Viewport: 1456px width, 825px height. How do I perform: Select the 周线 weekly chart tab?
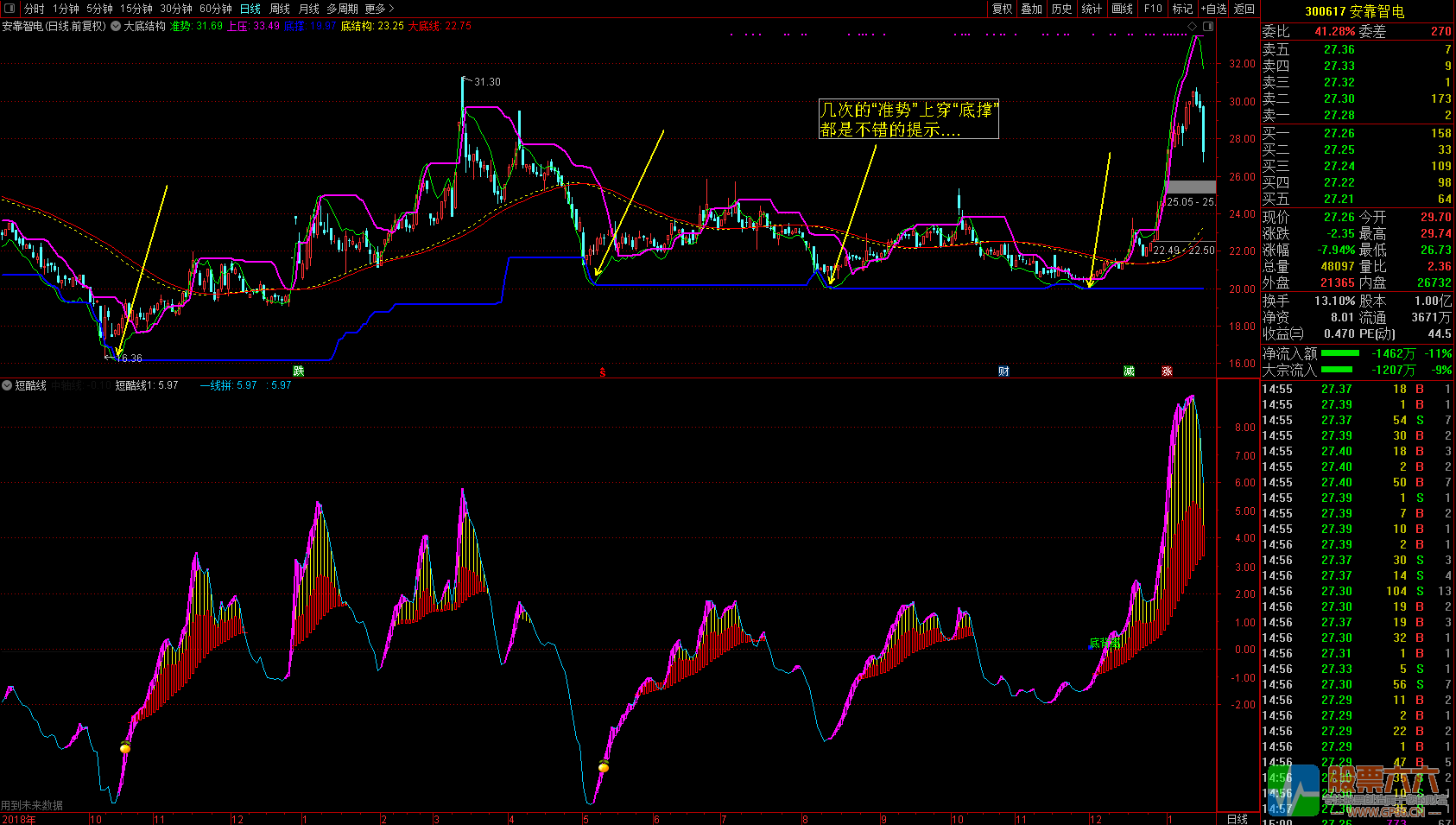280,9
